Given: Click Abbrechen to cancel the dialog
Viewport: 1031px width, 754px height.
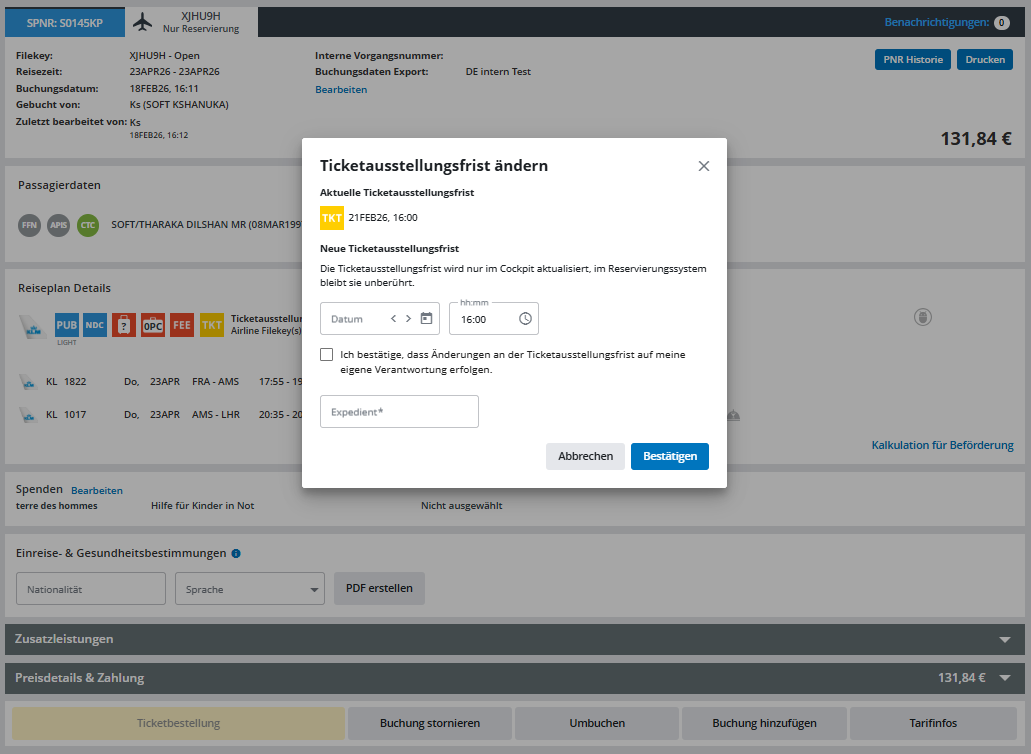Looking at the screenshot, I should point(585,456).
